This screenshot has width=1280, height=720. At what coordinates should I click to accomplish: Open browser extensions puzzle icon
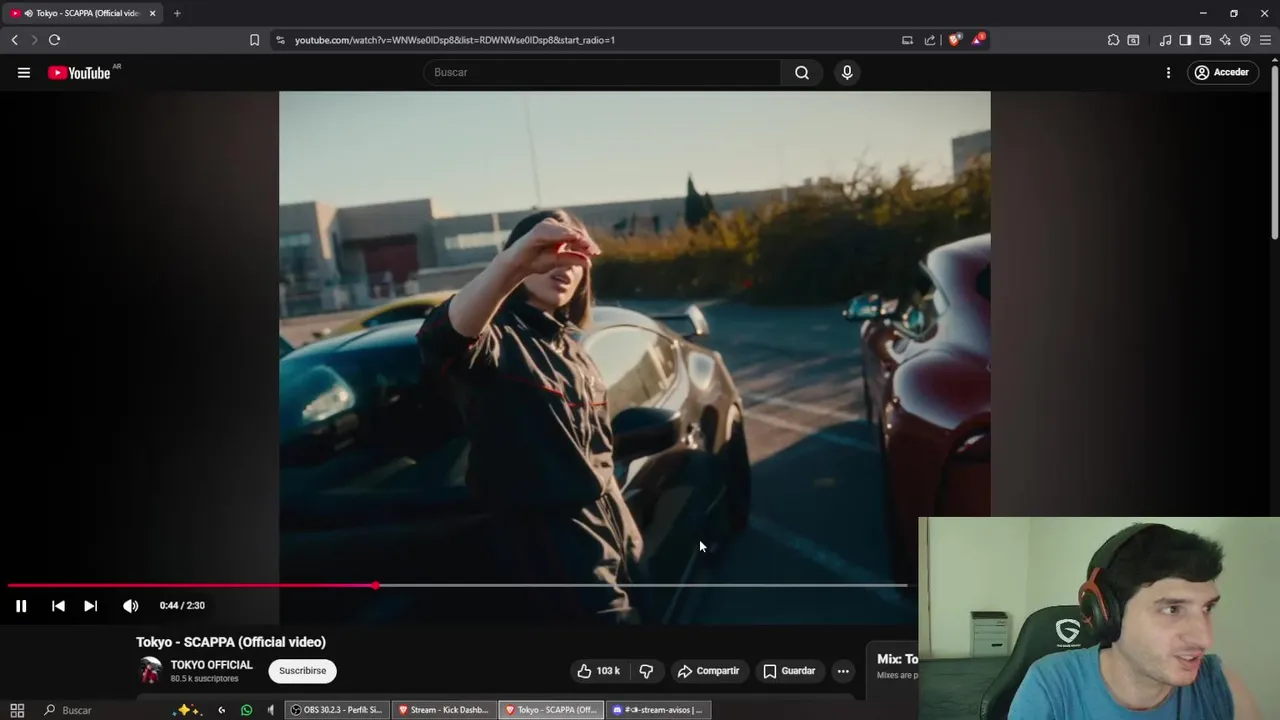(x=1113, y=40)
